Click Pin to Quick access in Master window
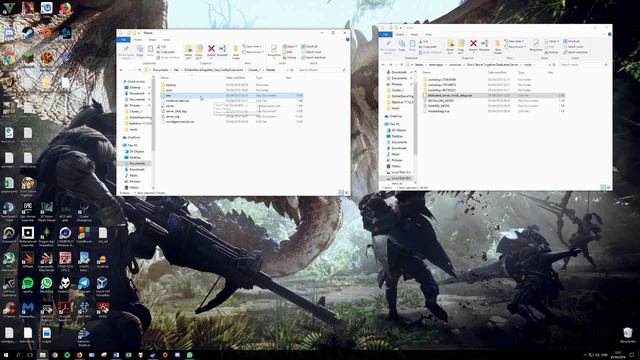This screenshot has width=640, height=360. [x=126, y=51]
